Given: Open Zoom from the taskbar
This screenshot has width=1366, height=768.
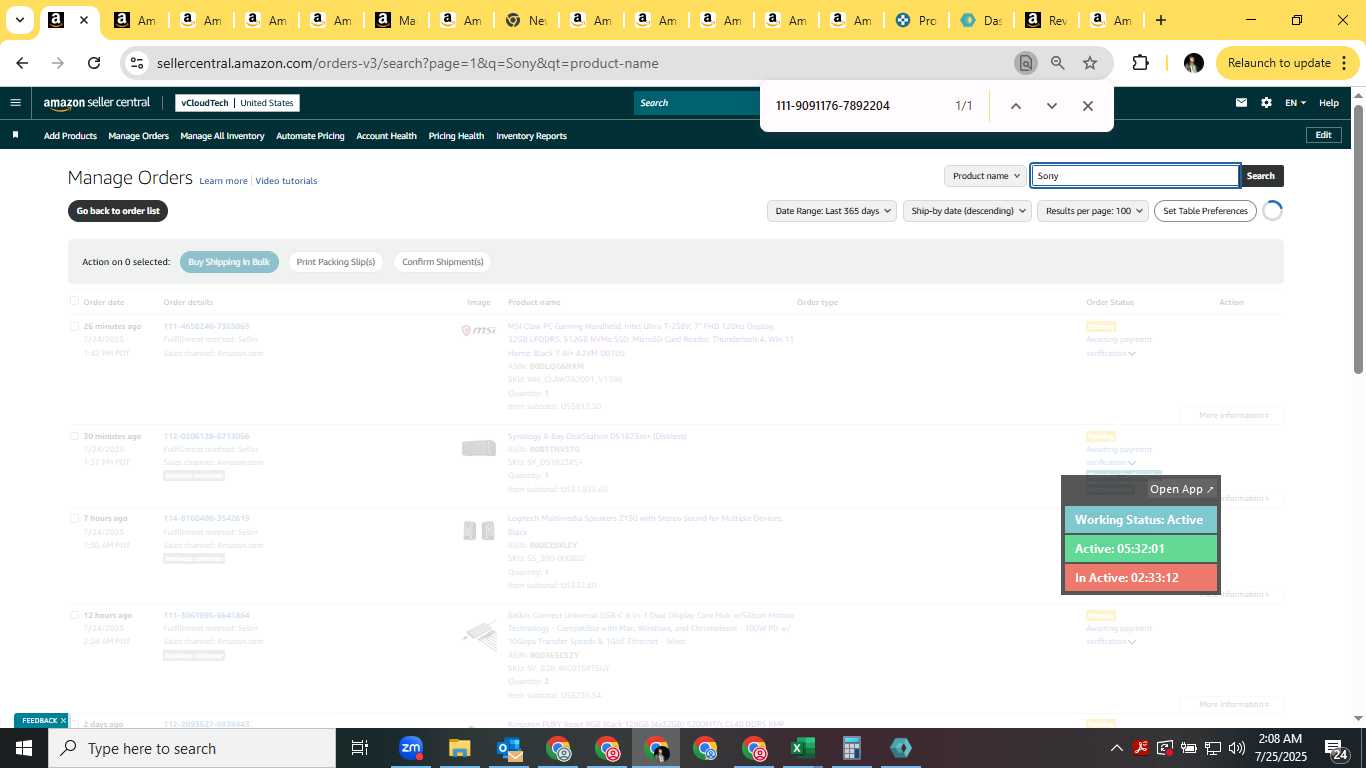Looking at the screenshot, I should [x=410, y=748].
